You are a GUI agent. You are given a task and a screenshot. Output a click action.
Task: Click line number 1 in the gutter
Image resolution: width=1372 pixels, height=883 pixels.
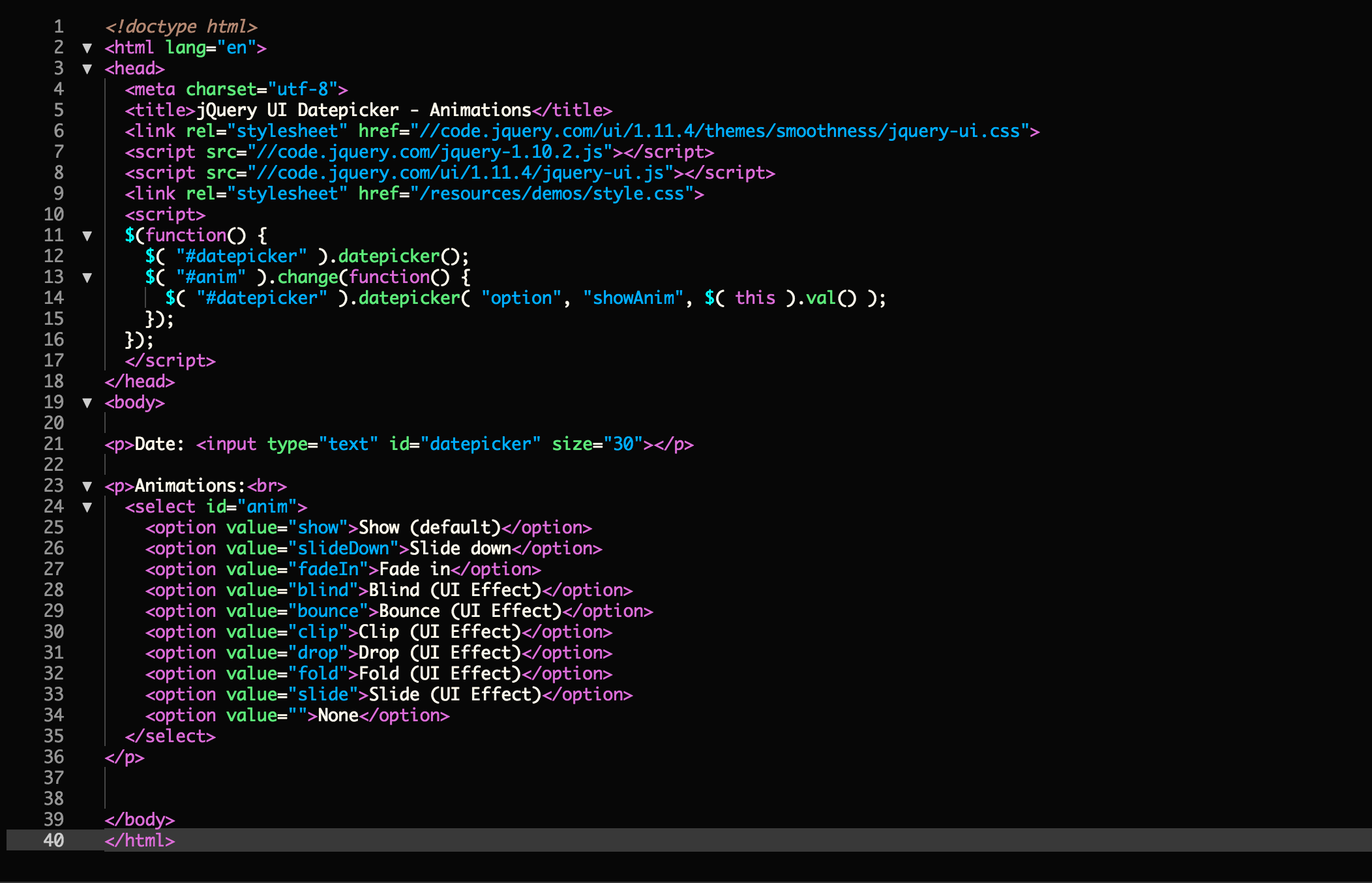click(x=59, y=27)
